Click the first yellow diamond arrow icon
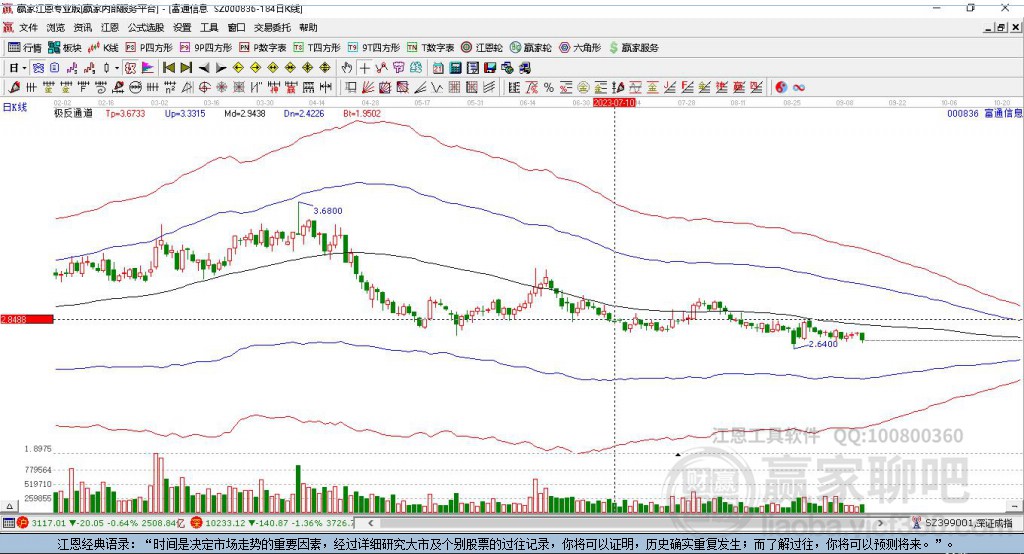Screen dimensions: 1024x554 point(238,68)
